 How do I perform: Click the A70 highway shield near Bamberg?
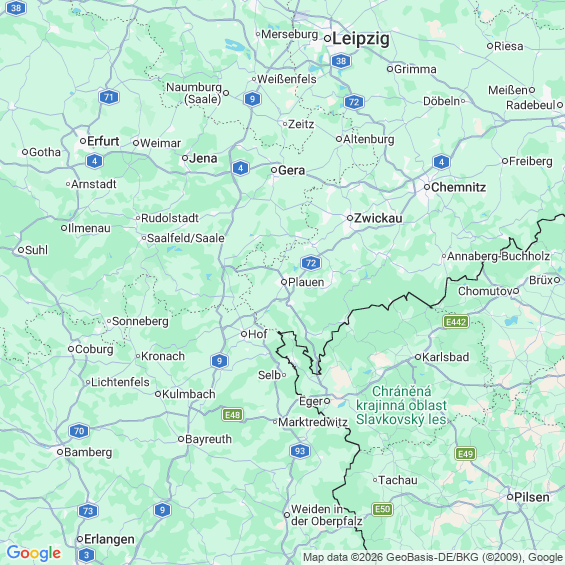[79, 431]
